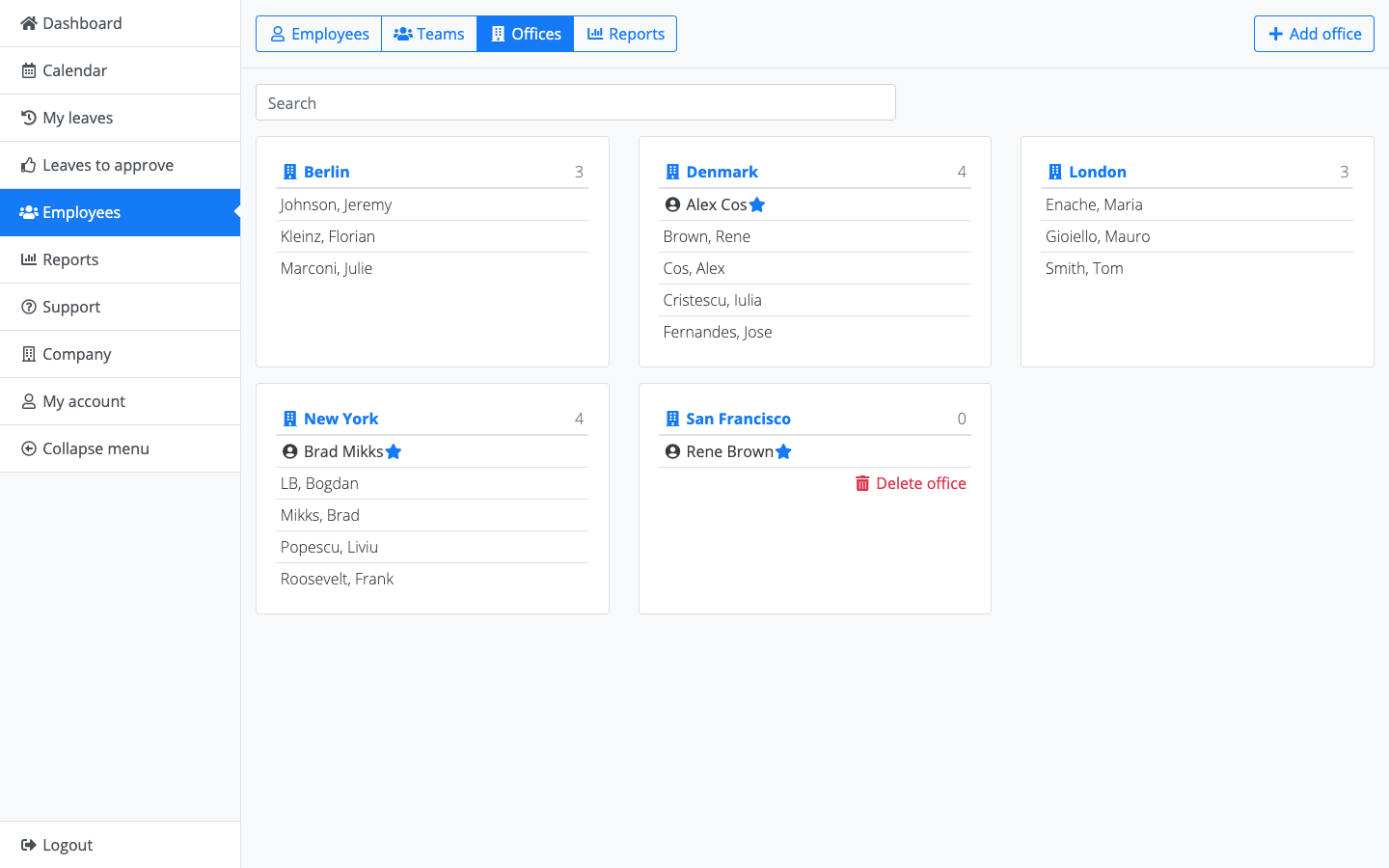
Task: Open Company settings in sidebar
Action: point(120,354)
